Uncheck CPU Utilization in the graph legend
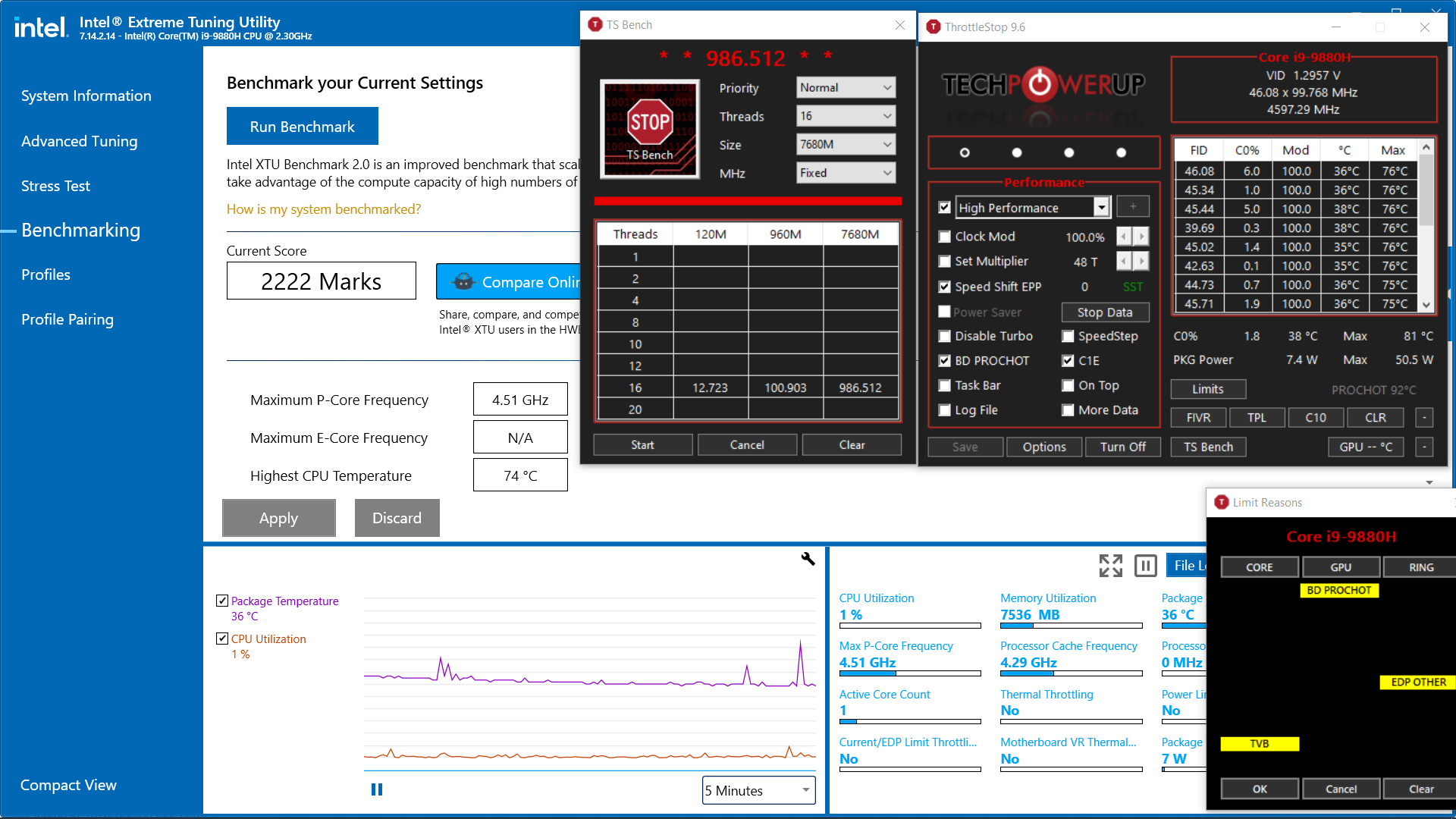The image size is (1456, 819). pyautogui.click(x=222, y=639)
